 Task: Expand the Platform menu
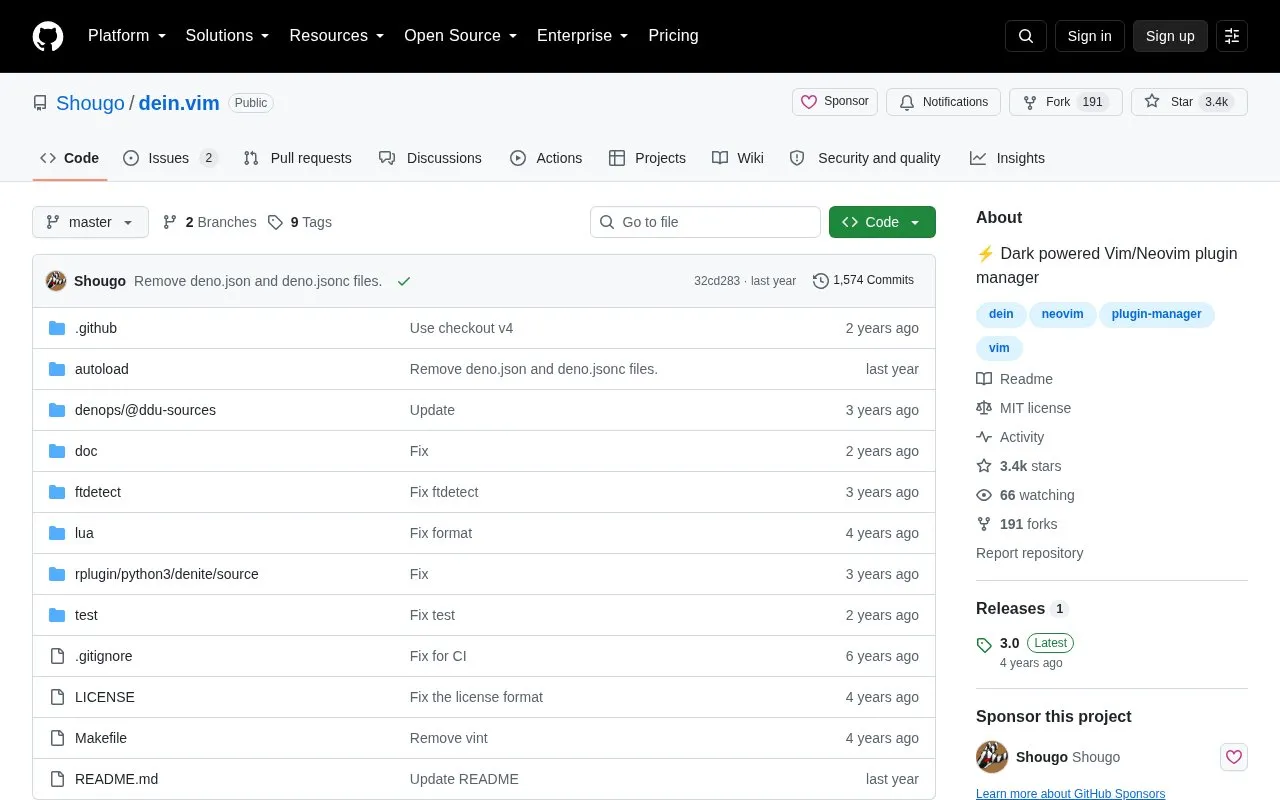tap(127, 36)
